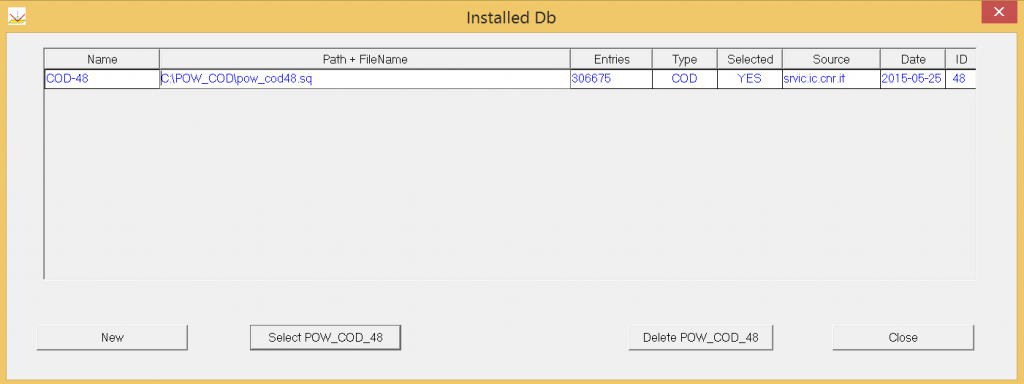Click the Date column header
Viewport: 1024px width, 384px height.
(912, 59)
